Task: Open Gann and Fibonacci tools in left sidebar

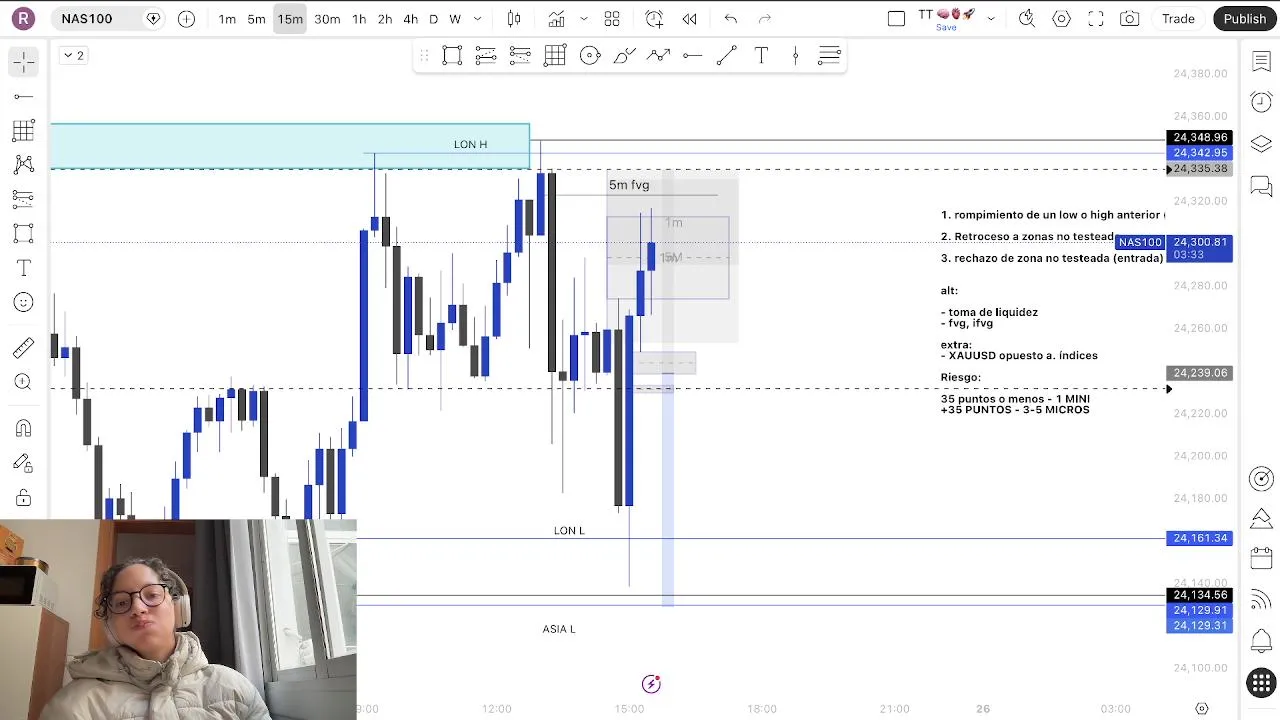Action: [x=24, y=131]
